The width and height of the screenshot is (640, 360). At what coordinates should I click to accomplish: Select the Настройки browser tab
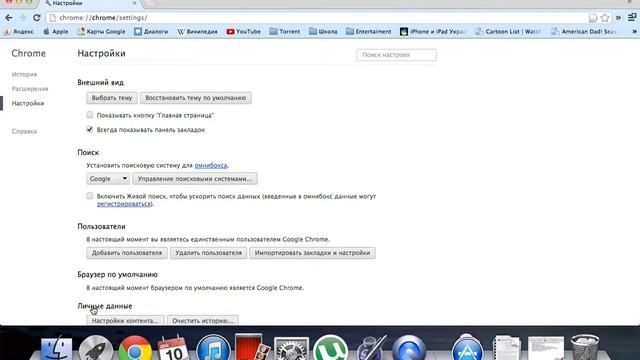point(90,3)
